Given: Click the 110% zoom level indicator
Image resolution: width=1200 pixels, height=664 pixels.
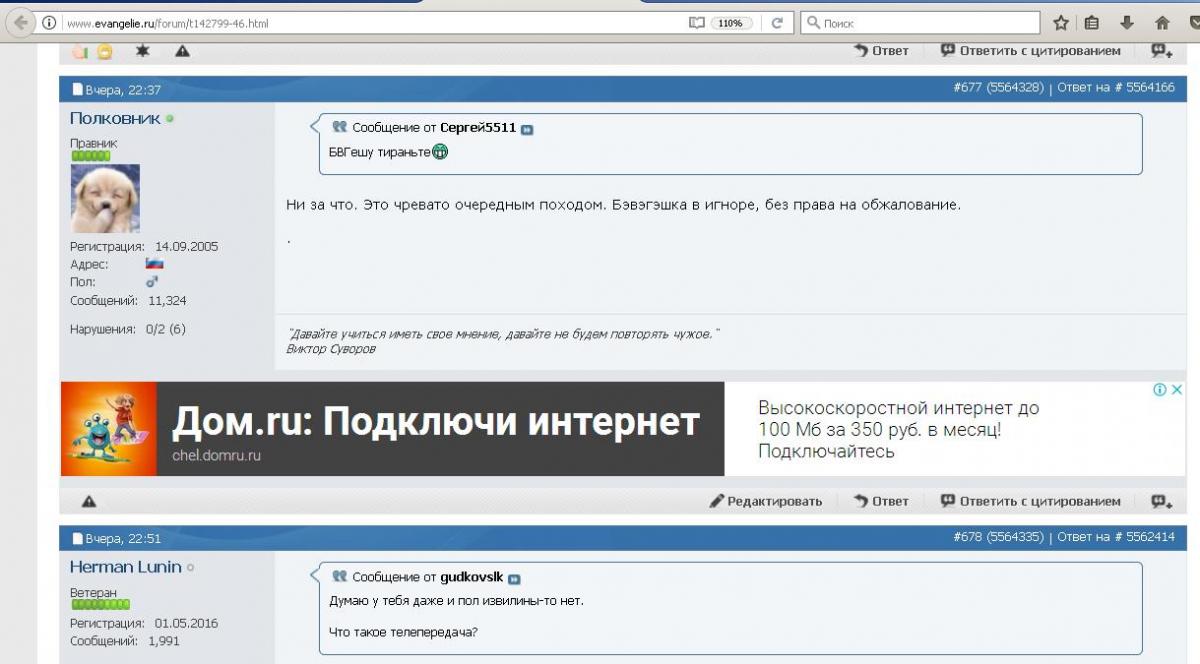Looking at the screenshot, I should (731, 23).
